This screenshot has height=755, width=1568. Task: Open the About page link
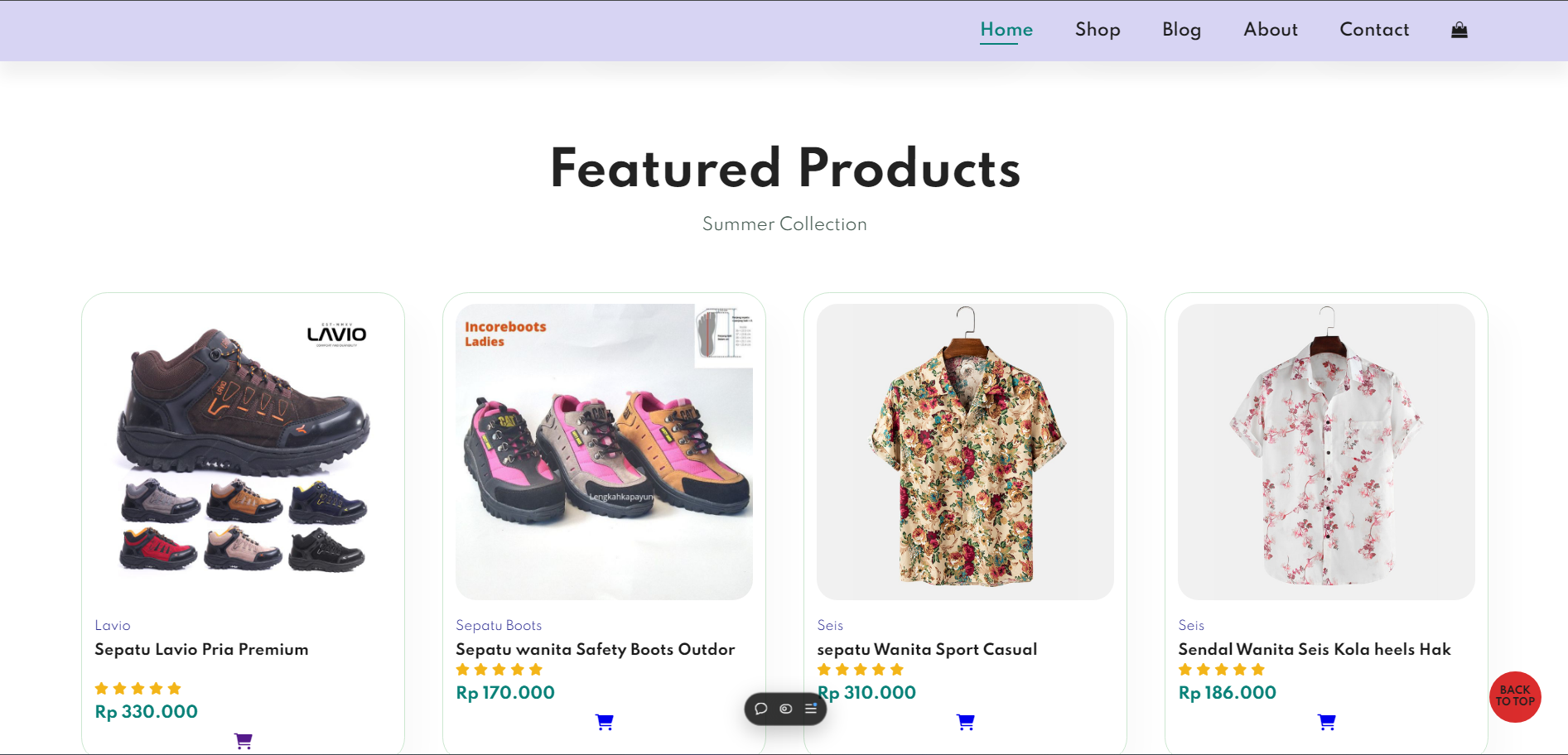pos(1271,30)
